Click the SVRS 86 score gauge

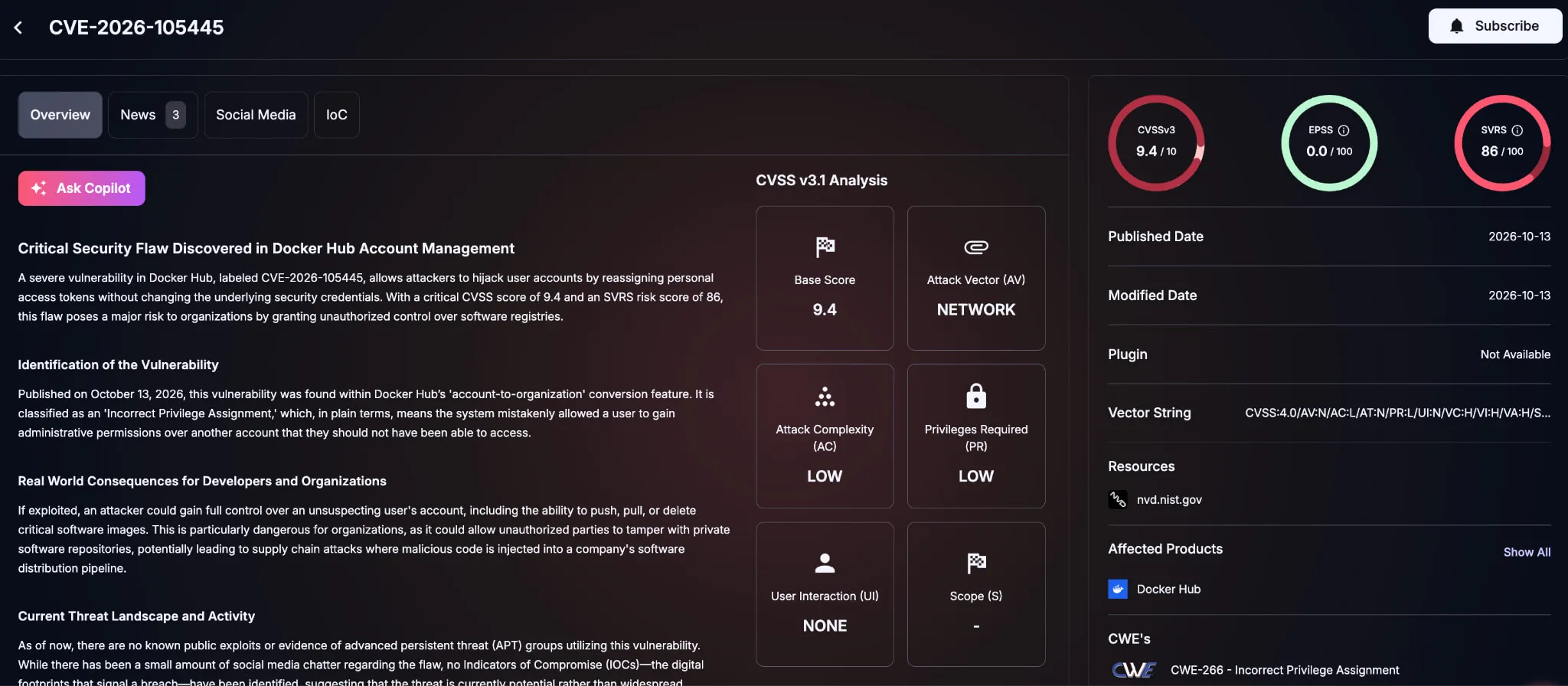coord(1502,143)
